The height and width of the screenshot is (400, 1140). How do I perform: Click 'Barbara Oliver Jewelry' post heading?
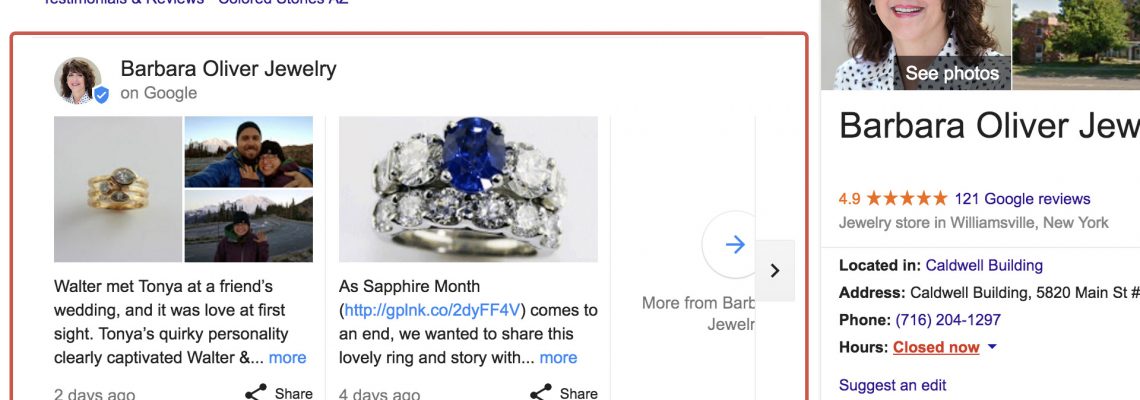(228, 69)
